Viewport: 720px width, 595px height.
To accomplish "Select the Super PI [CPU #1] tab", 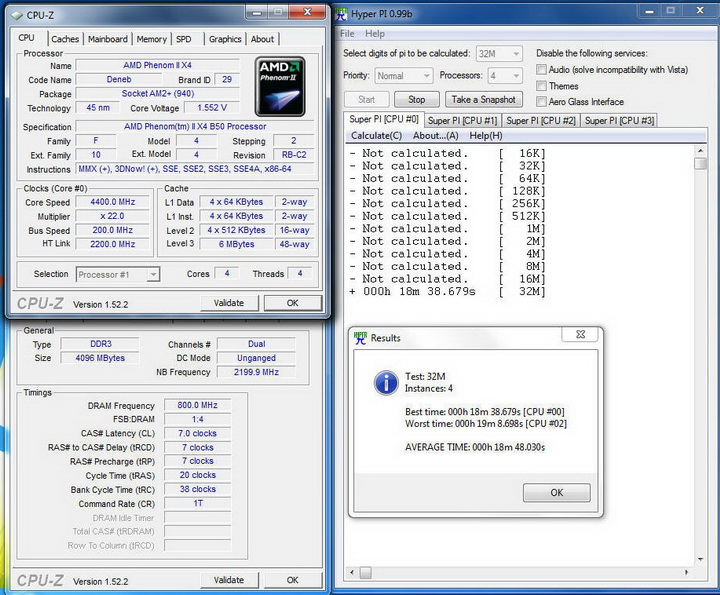I will pos(462,121).
